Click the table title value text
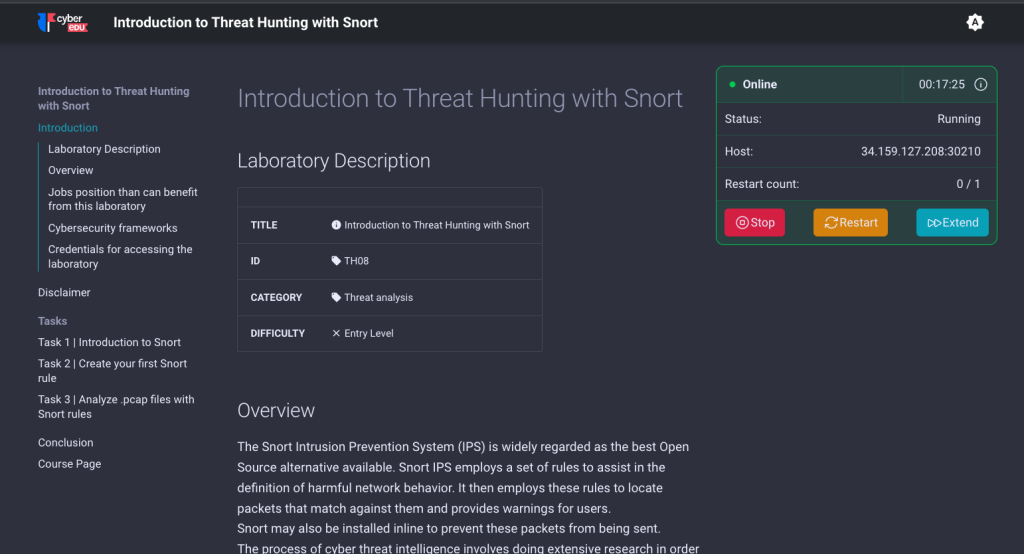1024x554 pixels. point(436,225)
